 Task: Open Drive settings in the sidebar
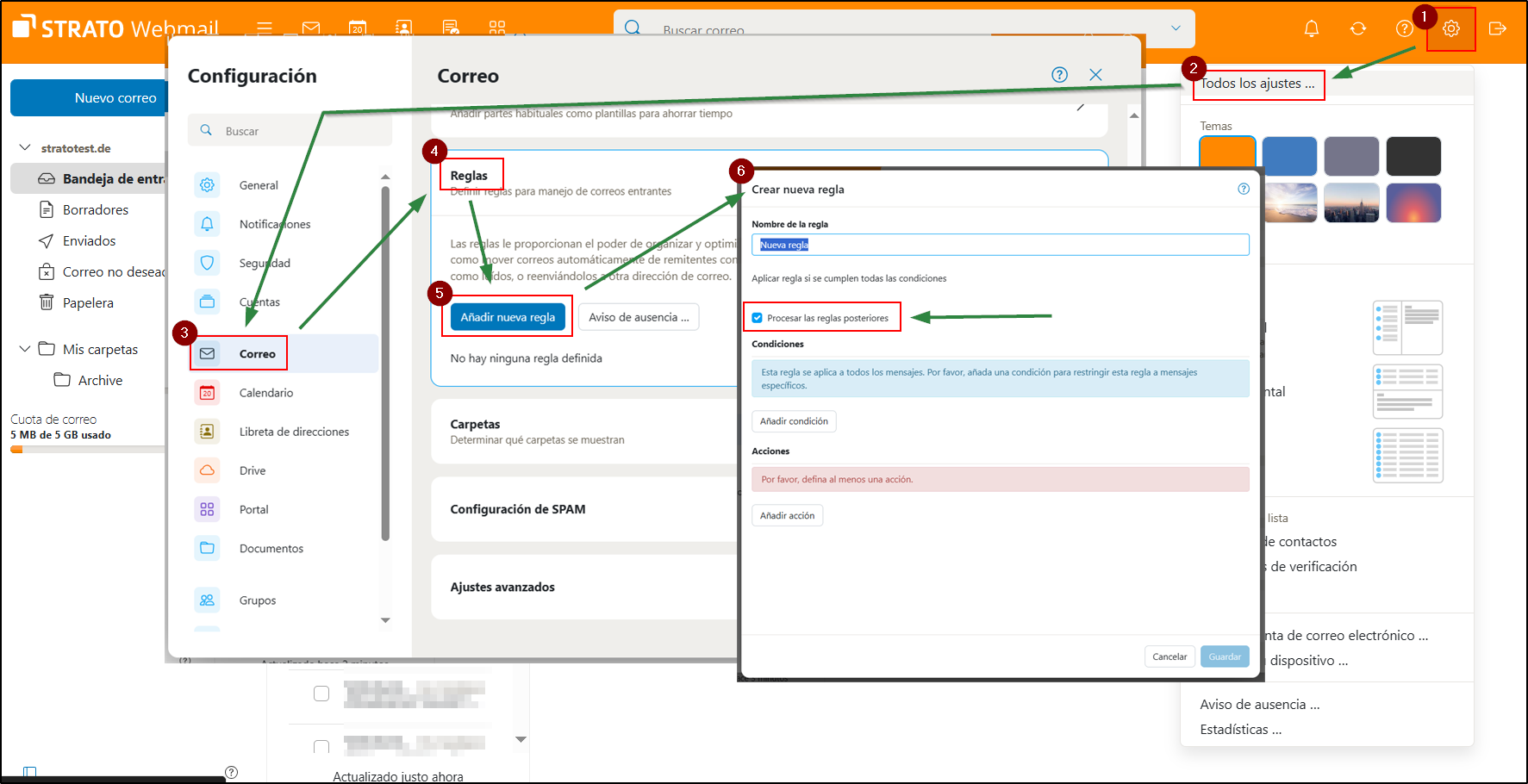coord(253,470)
